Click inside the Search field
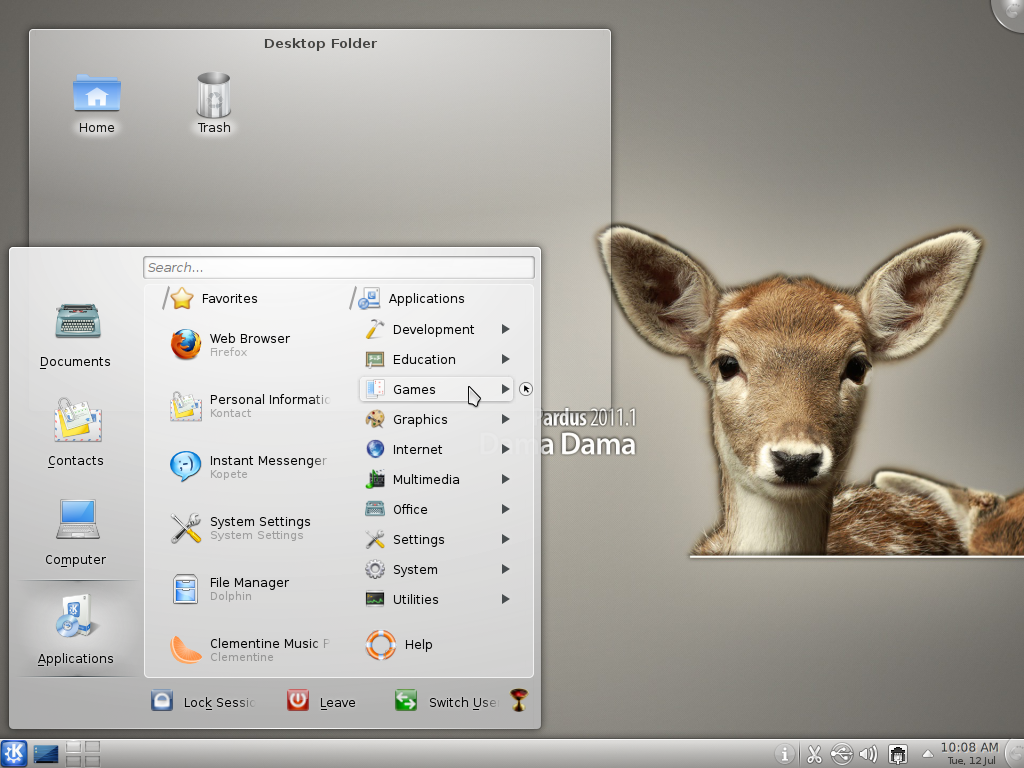Viewport: 1024px width, 768px height. pyautogui.click(x=338, y=267)
